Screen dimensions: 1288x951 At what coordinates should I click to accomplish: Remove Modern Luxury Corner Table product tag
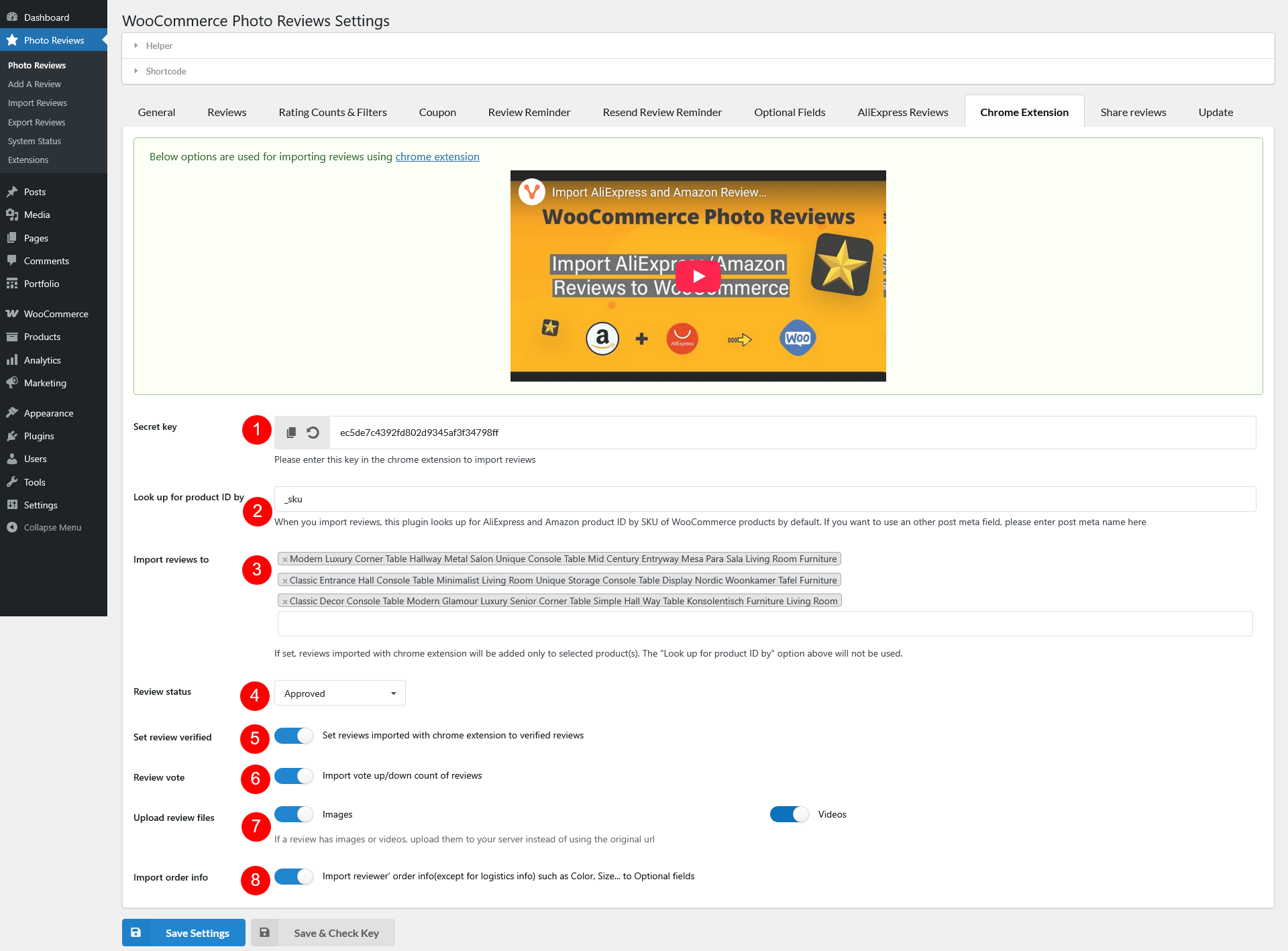284,559
